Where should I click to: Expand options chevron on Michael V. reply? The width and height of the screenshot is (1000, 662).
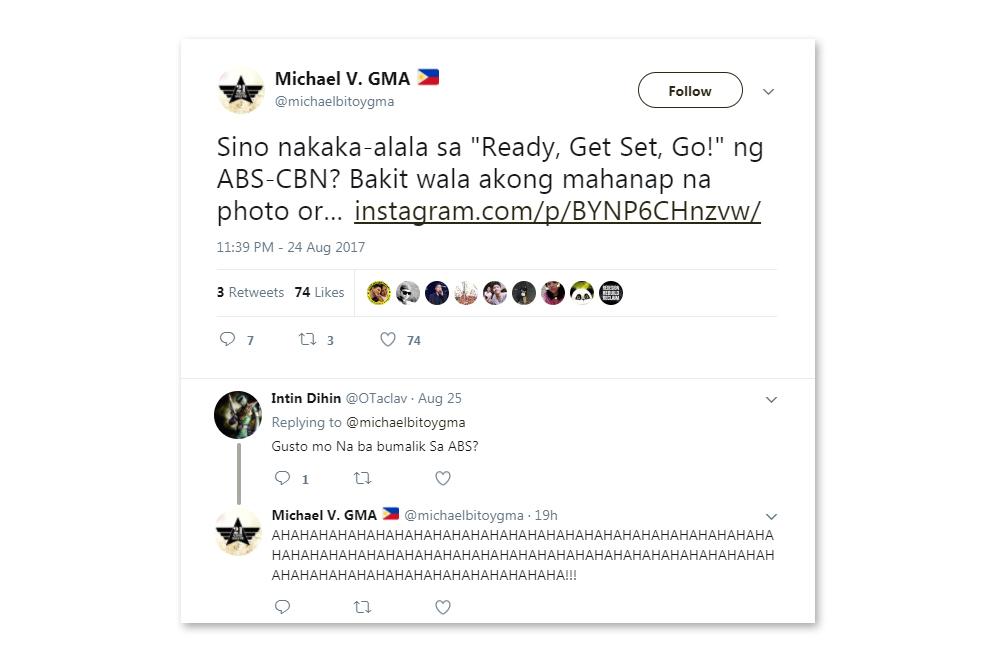point(771,517)
